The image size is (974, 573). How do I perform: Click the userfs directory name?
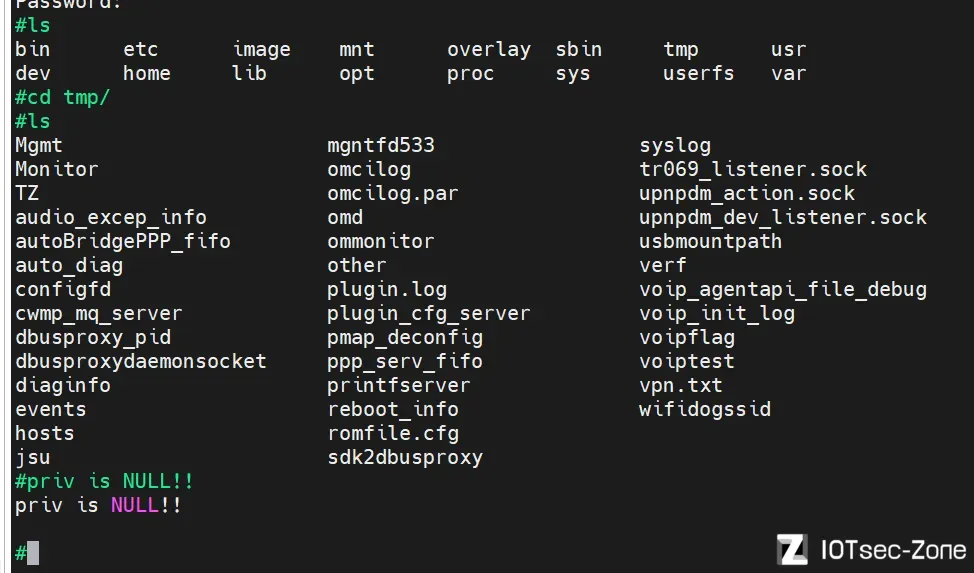pyautogui.click(x=698, y=73)
